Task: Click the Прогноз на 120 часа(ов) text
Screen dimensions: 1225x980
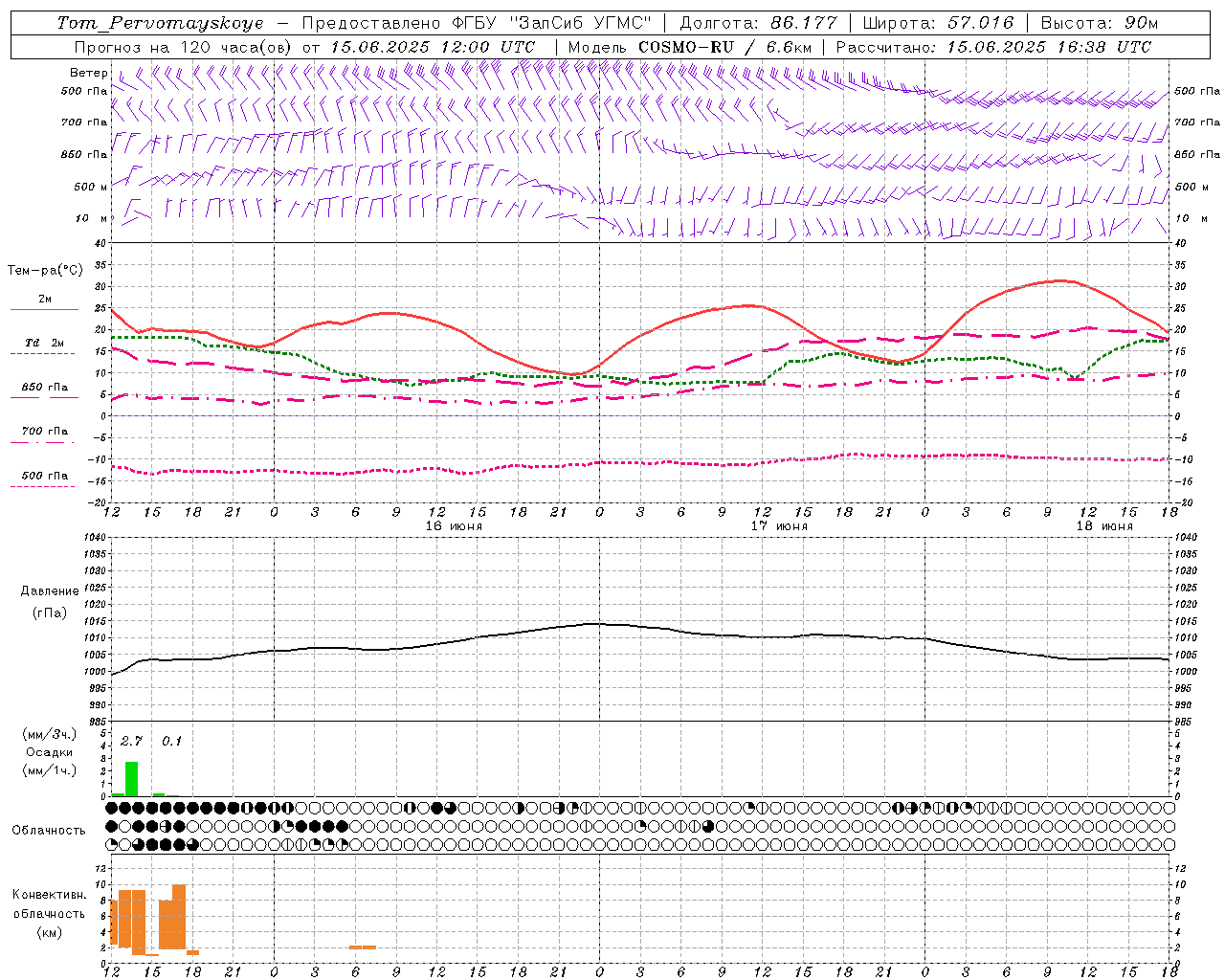Action: [x=184, y=47]
